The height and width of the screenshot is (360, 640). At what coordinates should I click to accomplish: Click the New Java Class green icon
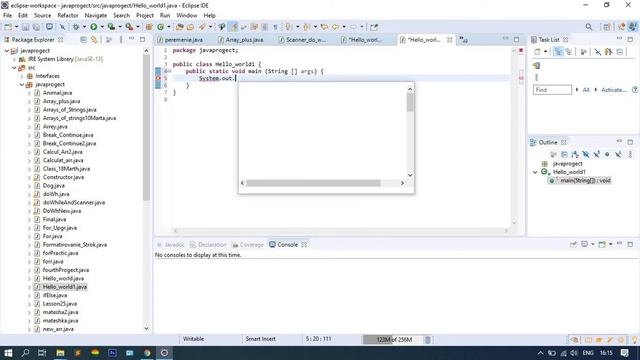[x=160, y=27]
